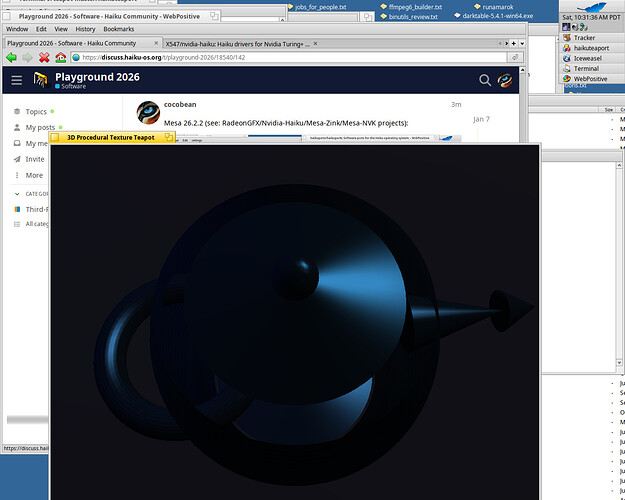Click scroll-down arrow in right background window

[x=619, y=362]
